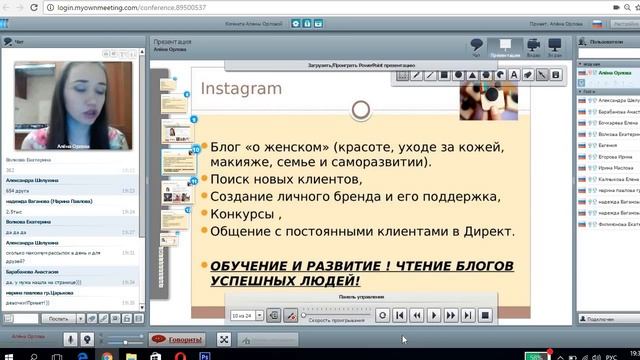Viewport: 640px width, 360px height.
Task: Click the link icon below chat
Action: pos(104,318)
